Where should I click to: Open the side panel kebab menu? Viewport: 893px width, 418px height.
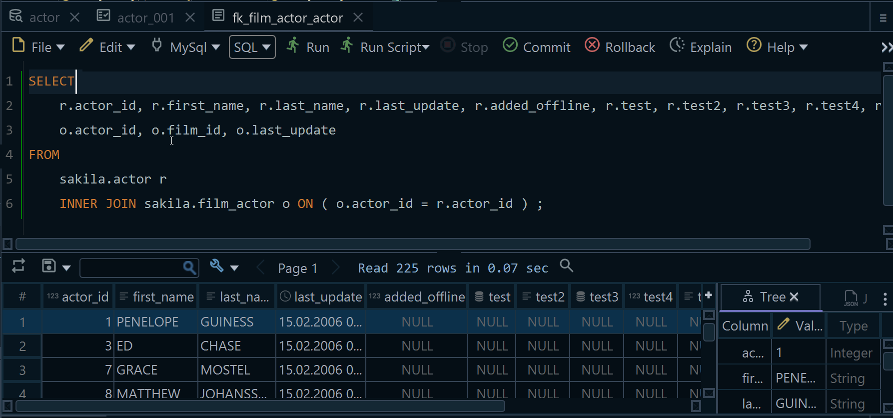(x=884, y=298)
